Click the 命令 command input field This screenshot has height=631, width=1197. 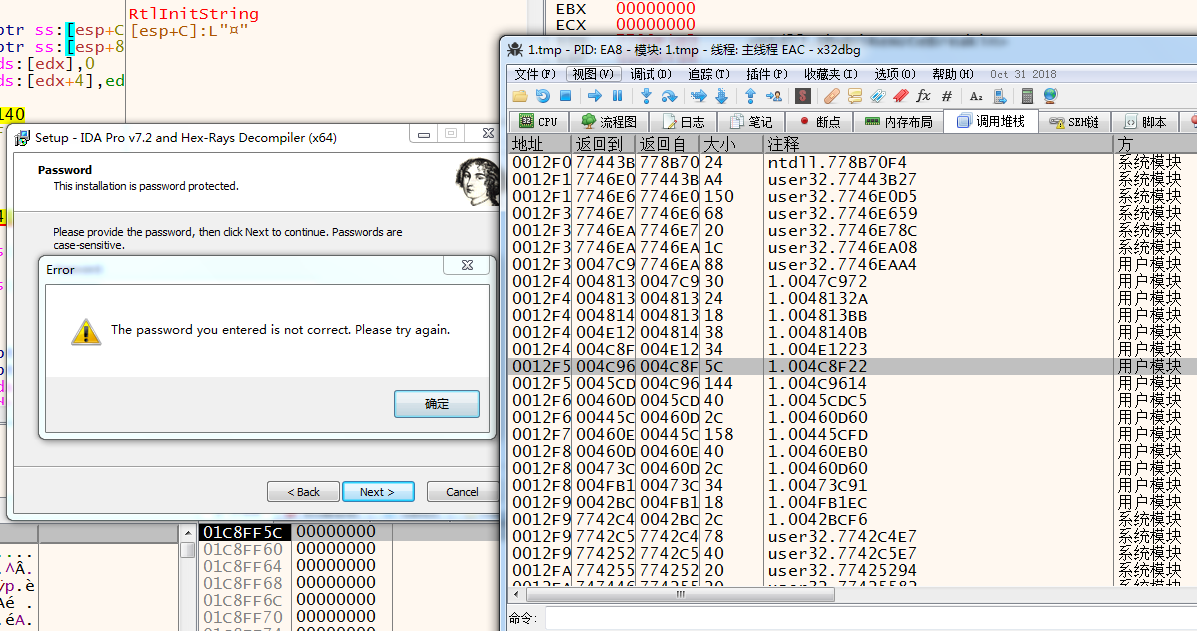tap(870, 618)
